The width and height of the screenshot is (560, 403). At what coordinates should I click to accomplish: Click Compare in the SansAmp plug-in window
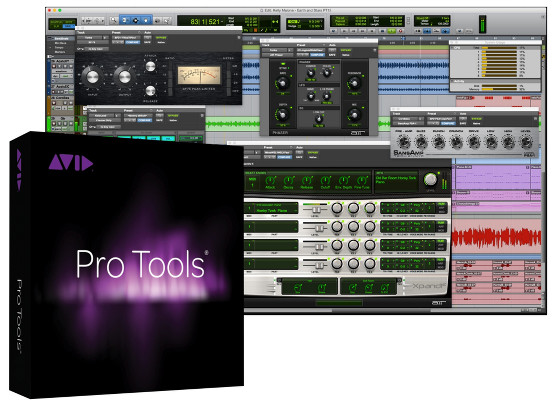tap(448, 123)
